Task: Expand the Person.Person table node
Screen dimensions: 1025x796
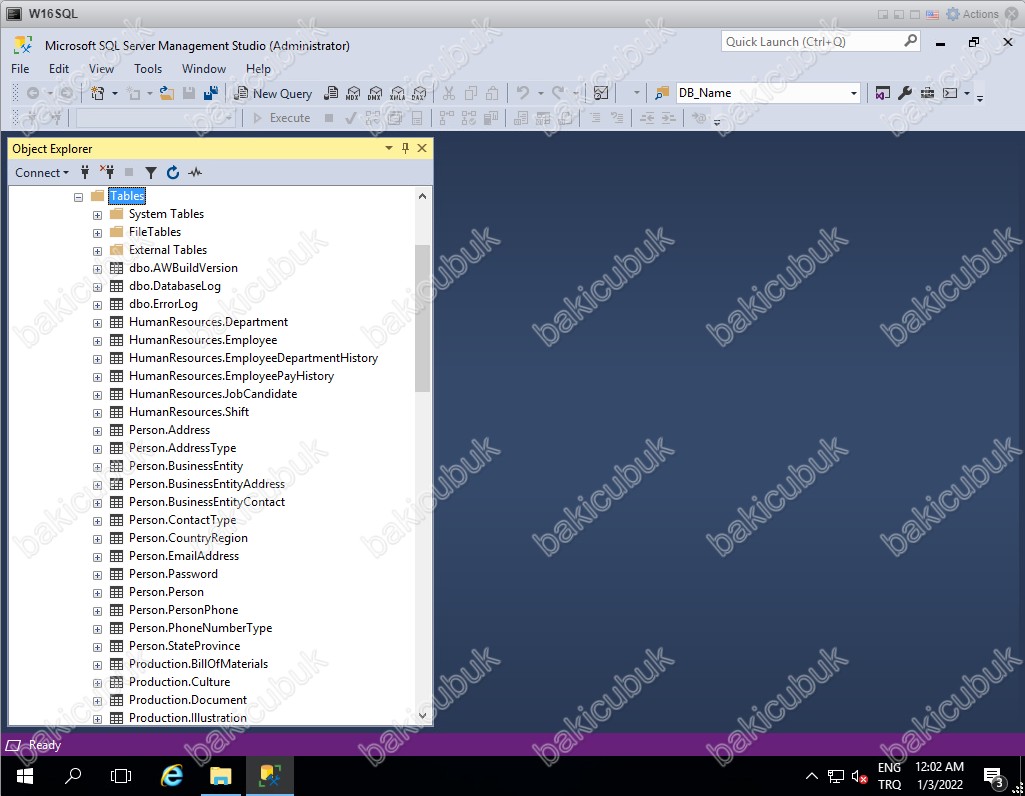Action: [97, 593]
